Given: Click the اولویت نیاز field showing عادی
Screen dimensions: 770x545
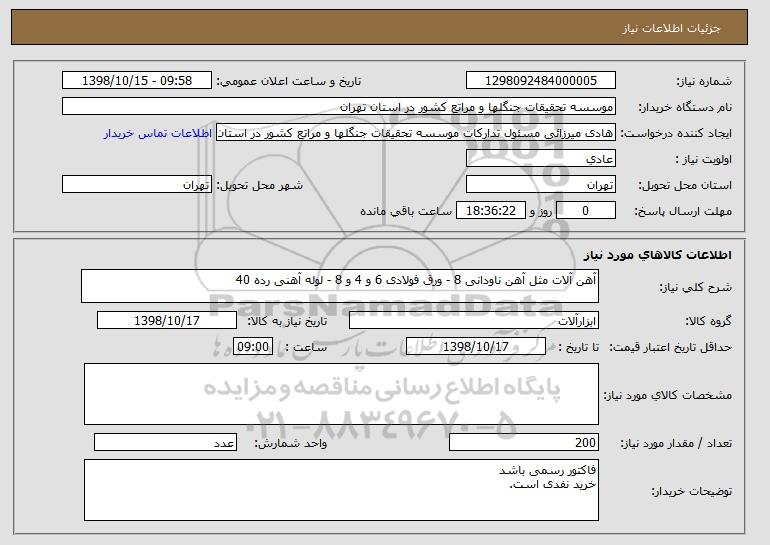Looking at the screenshot, I should coord(541,159).
